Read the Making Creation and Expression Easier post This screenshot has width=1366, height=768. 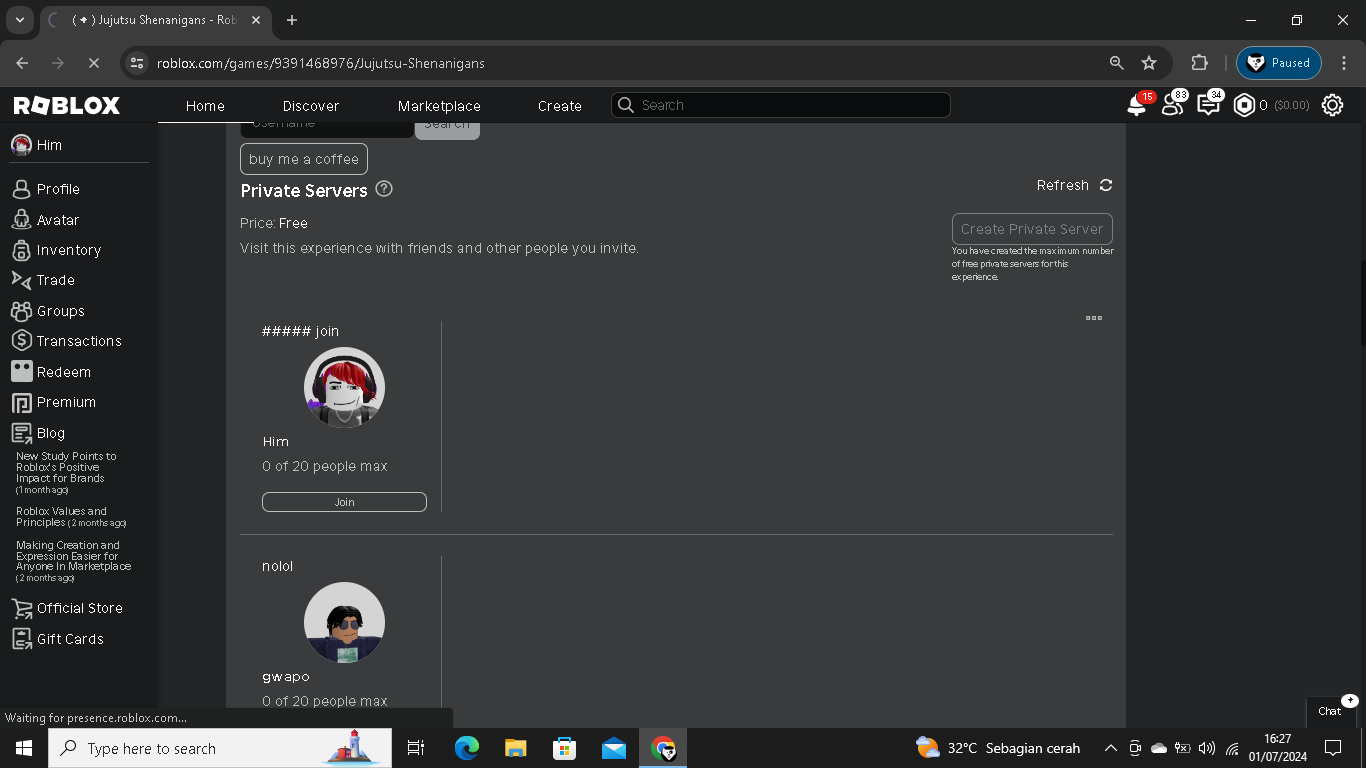point(73,561)
